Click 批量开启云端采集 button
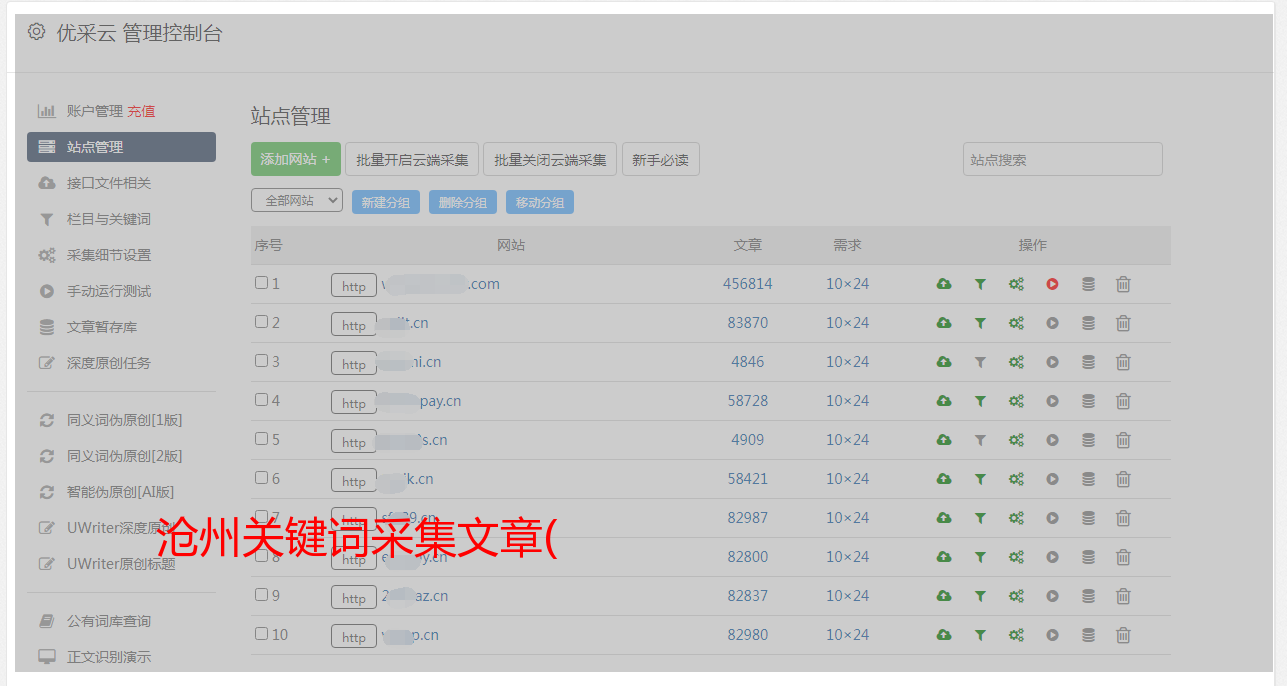This screenshot has height=686, width=1287. point(412,159)
